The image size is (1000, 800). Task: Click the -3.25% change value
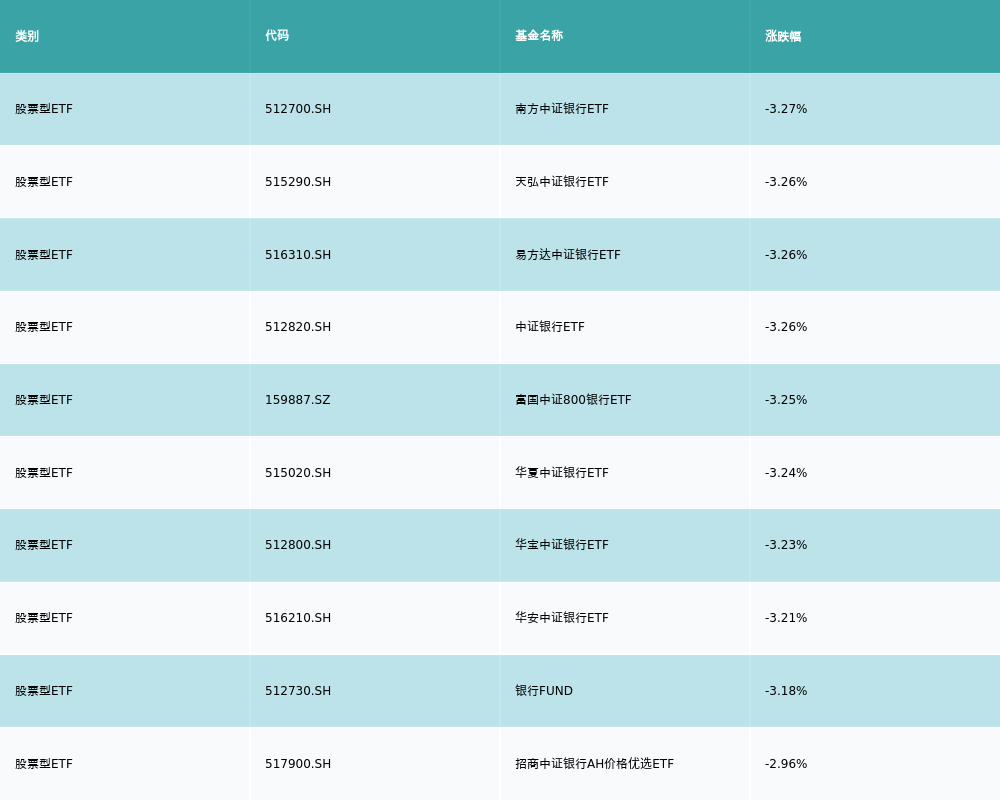click(786, 400)
